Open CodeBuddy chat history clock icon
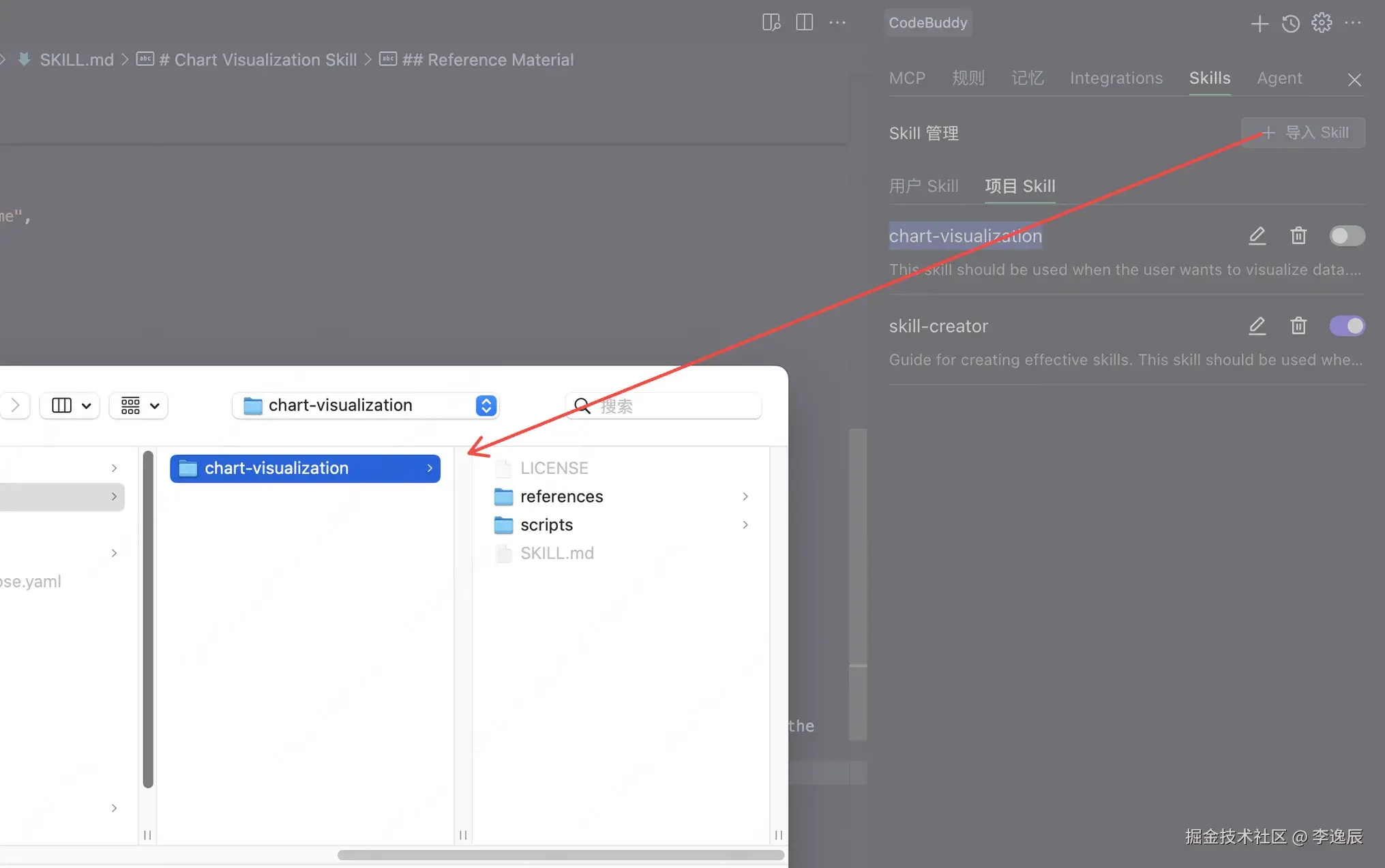 tap(1290, 23)
